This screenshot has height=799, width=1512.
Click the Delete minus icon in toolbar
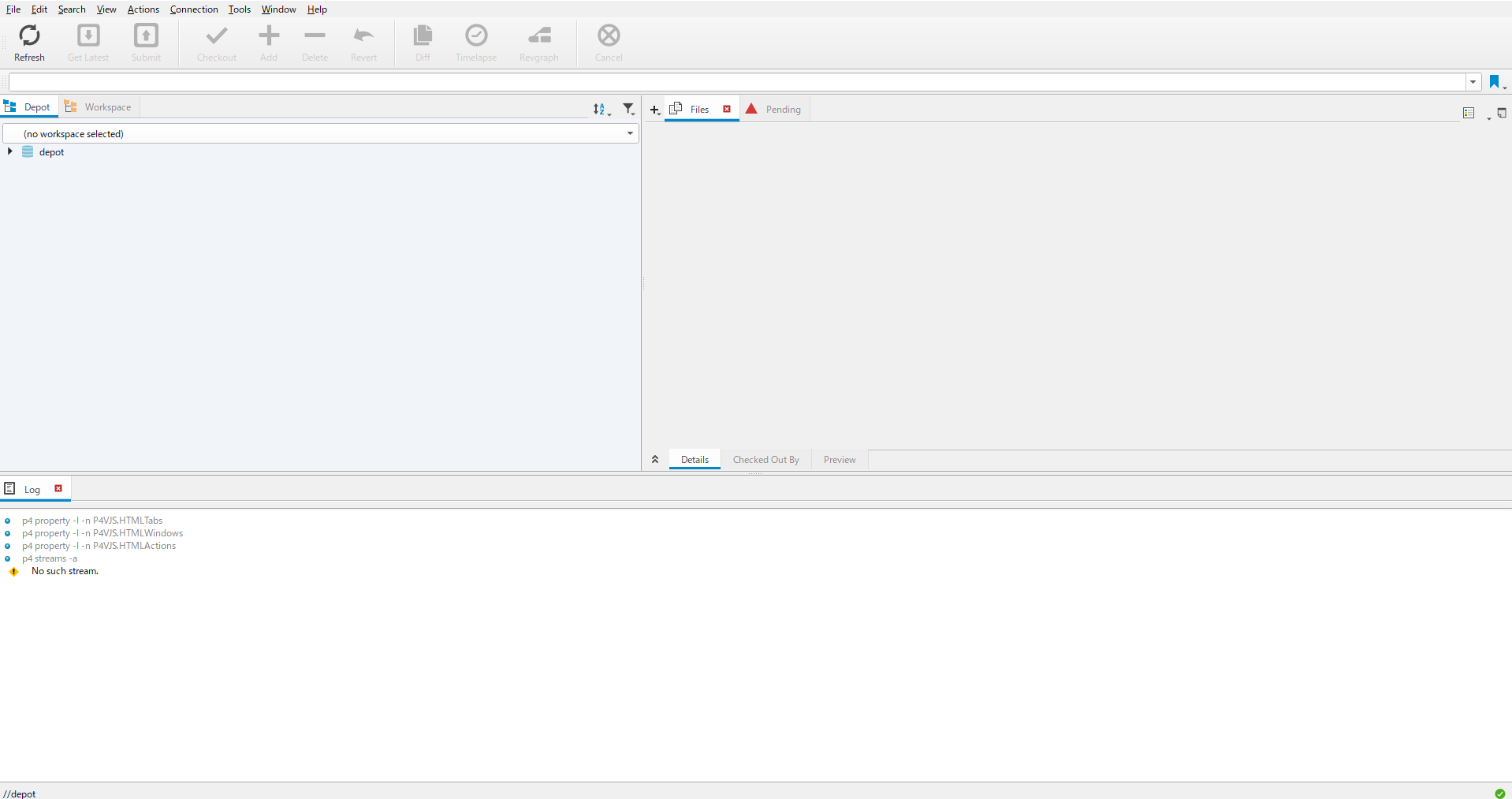315,35
